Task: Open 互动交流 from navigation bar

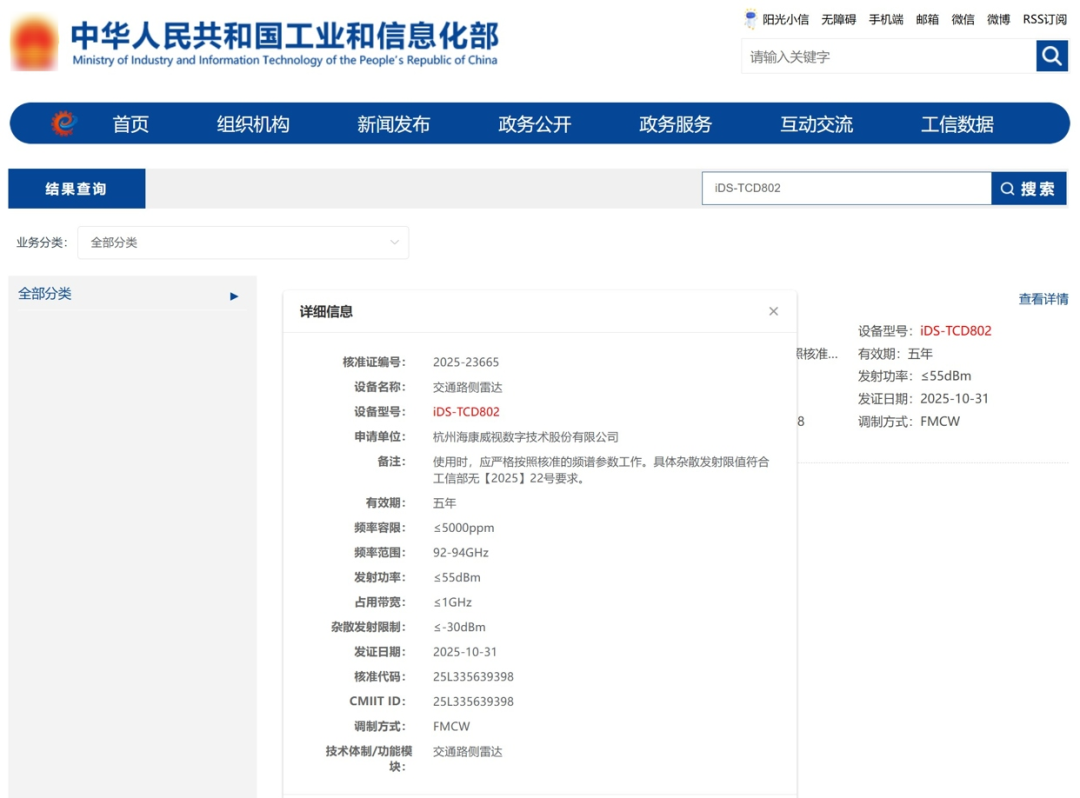Action: pos(816,124)
